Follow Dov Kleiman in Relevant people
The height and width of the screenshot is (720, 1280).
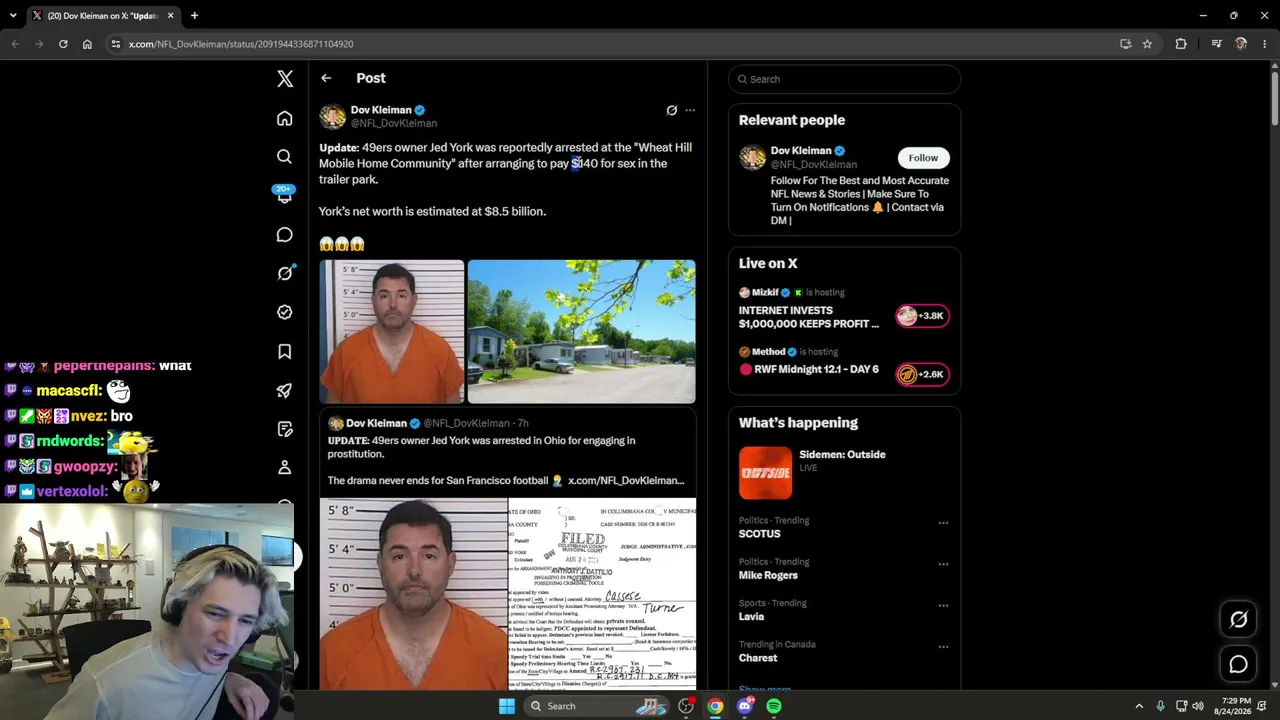click(923, 158)
